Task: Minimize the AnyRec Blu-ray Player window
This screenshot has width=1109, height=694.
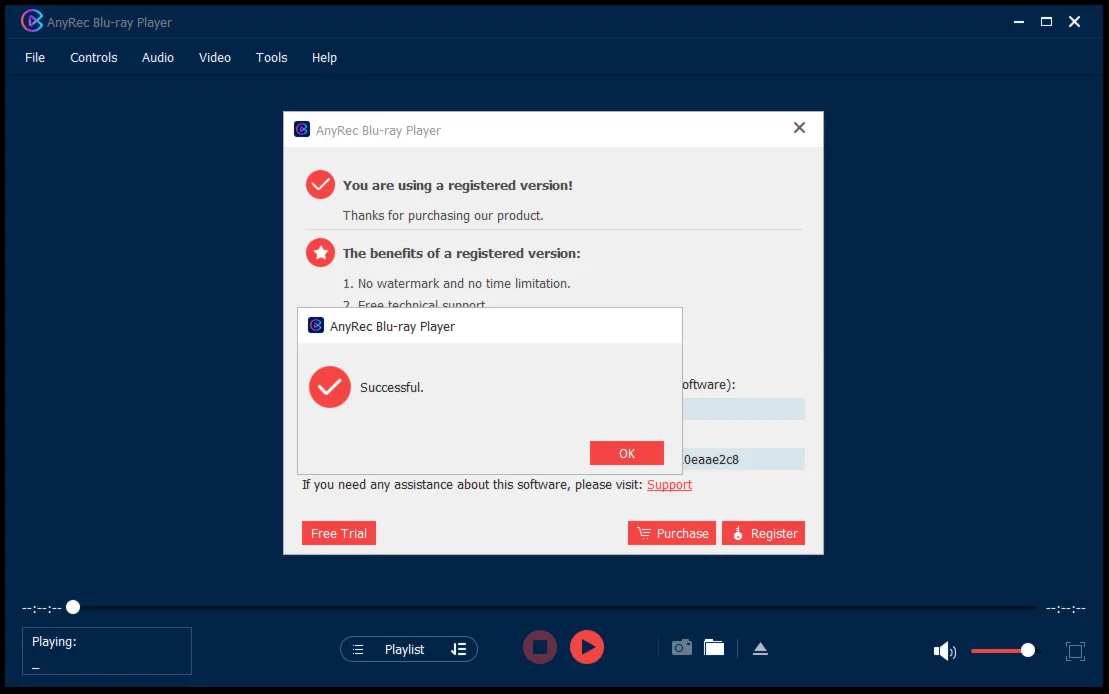Action: (x=1018, y=22)
